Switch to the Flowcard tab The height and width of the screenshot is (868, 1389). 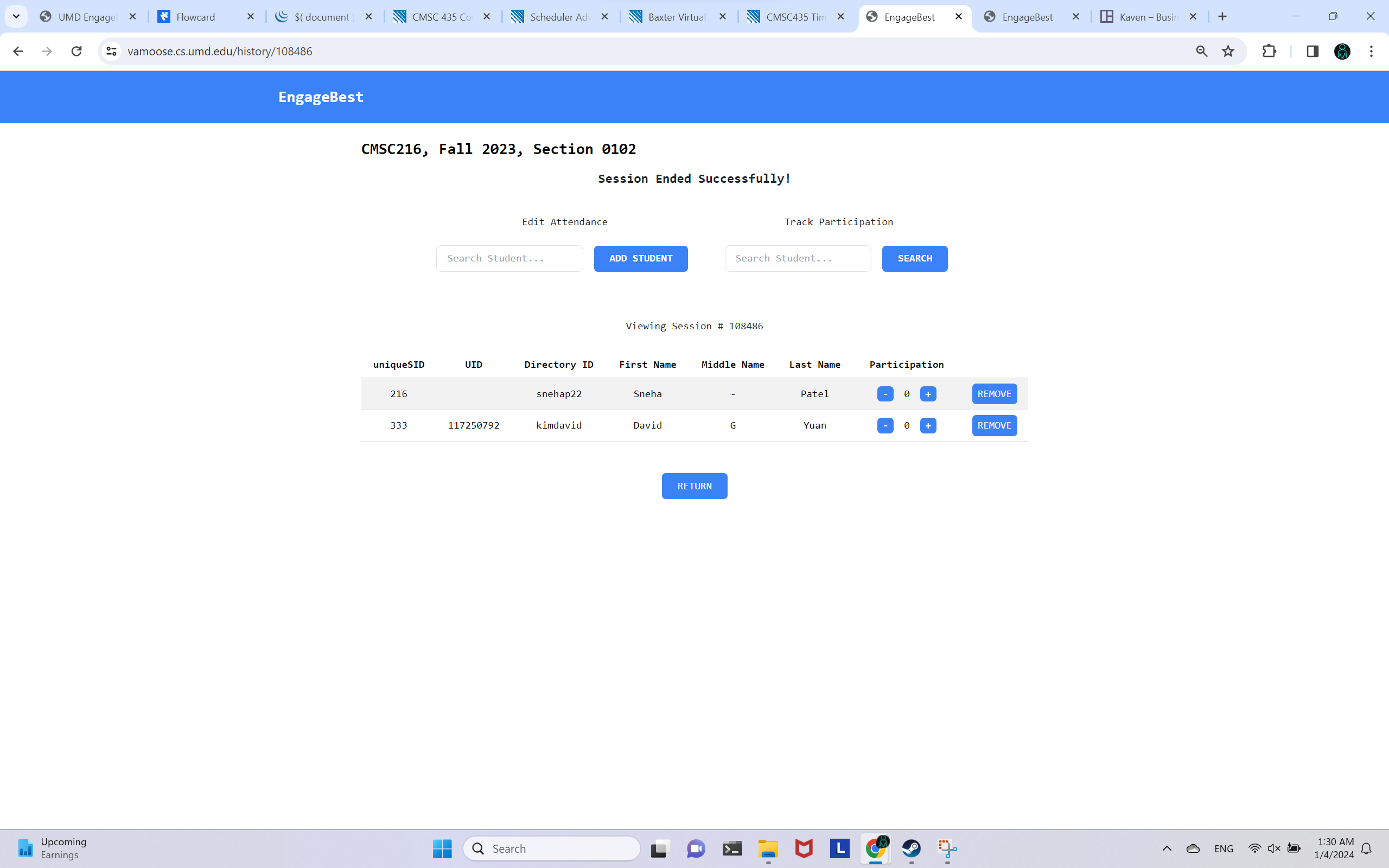point(206,17)
